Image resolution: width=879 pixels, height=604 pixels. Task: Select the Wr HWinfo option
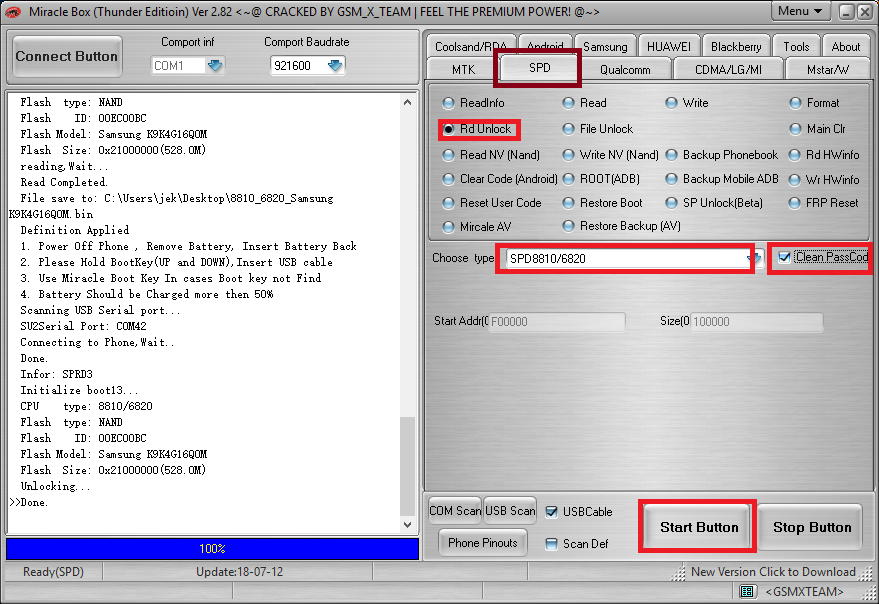(824, 180)
